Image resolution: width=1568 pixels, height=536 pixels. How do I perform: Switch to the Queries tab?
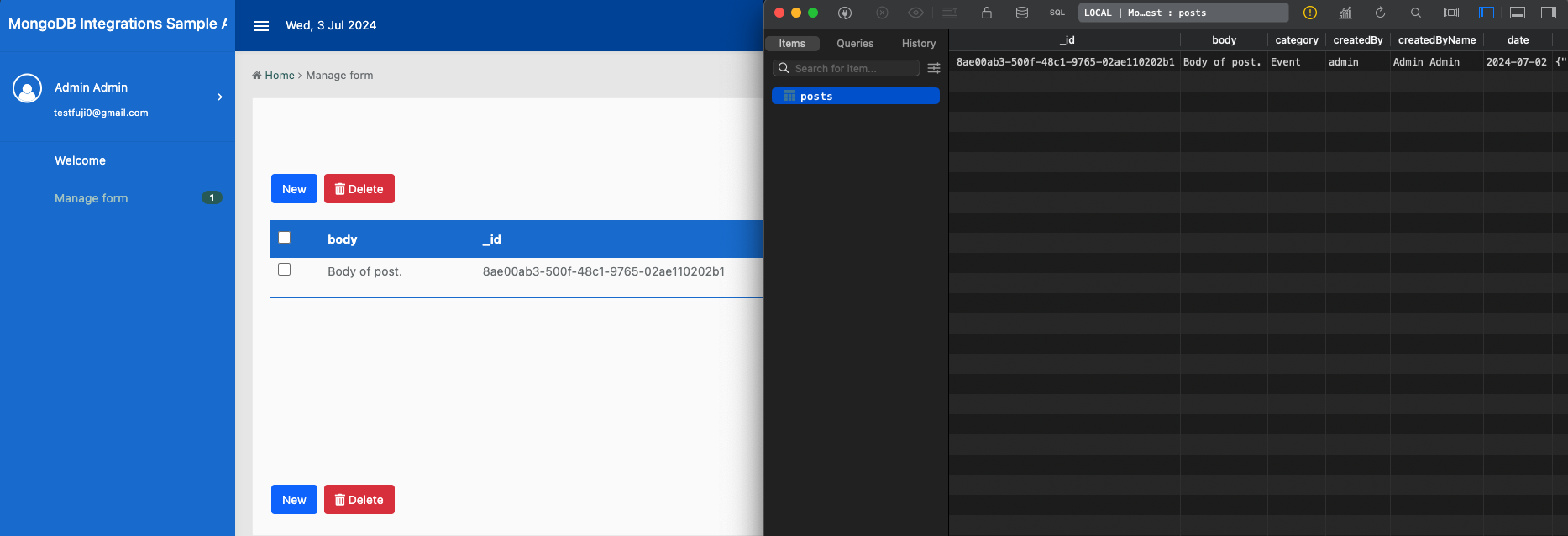coord(855,44)
